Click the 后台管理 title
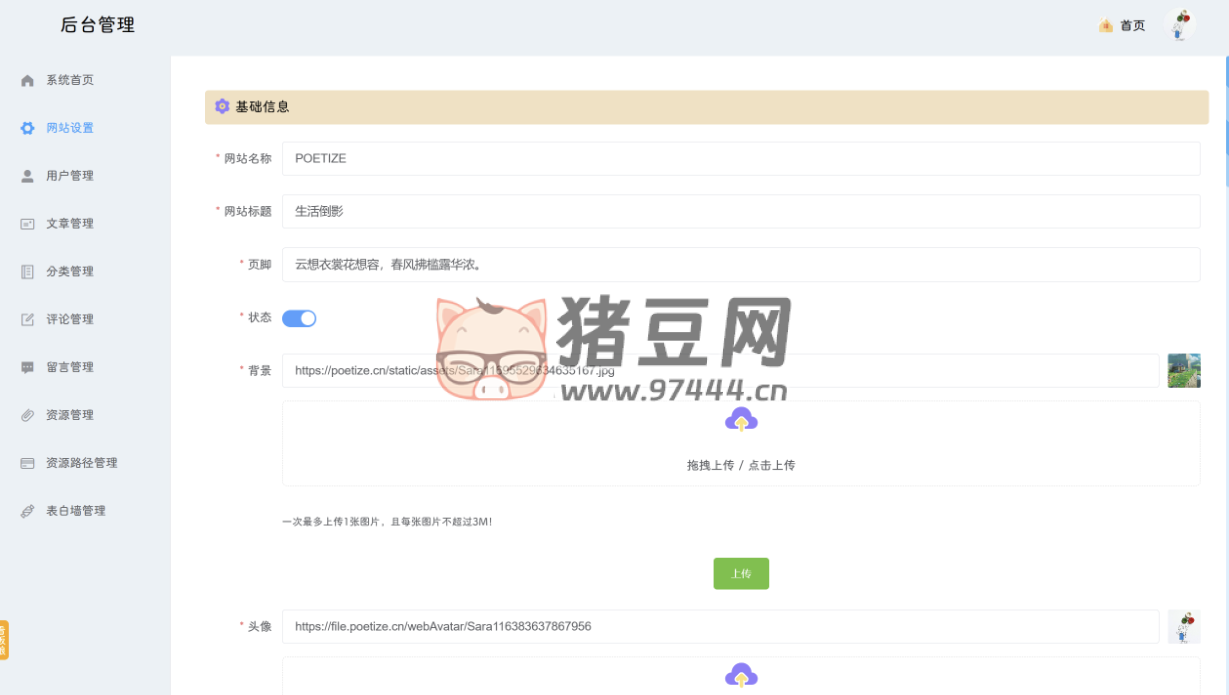The height and width of the screenshot is (695, 1229). point(98,26)
